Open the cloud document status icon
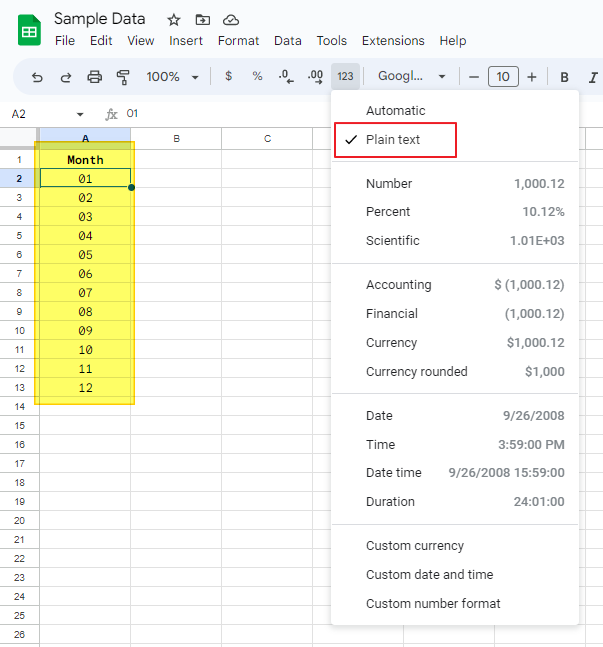603x647 pixels. [231, 20]
